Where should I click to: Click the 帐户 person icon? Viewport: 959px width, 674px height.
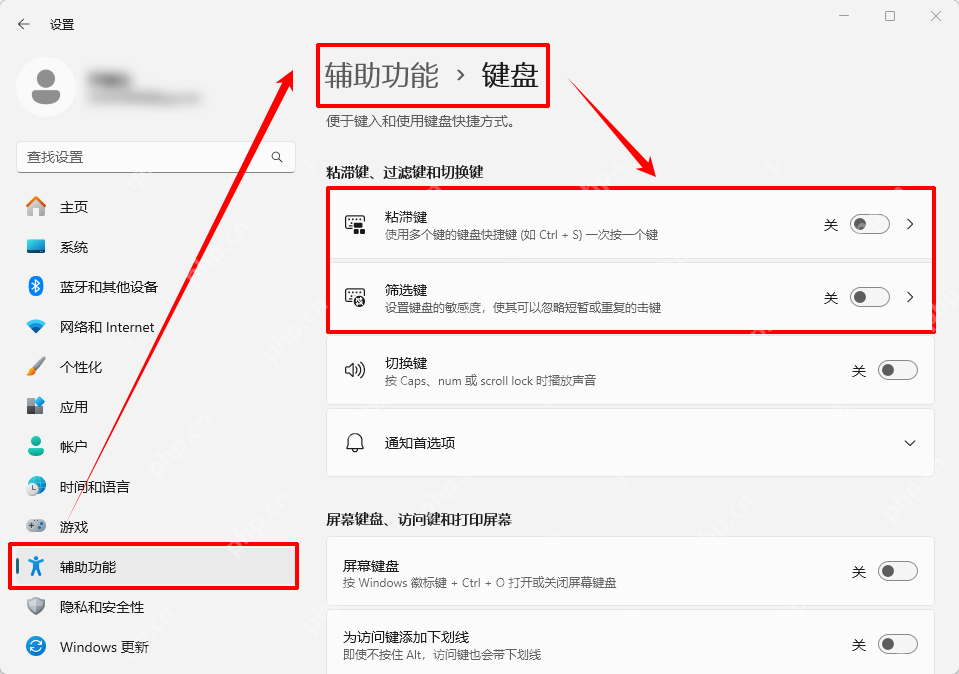click(x=36, y=446)
